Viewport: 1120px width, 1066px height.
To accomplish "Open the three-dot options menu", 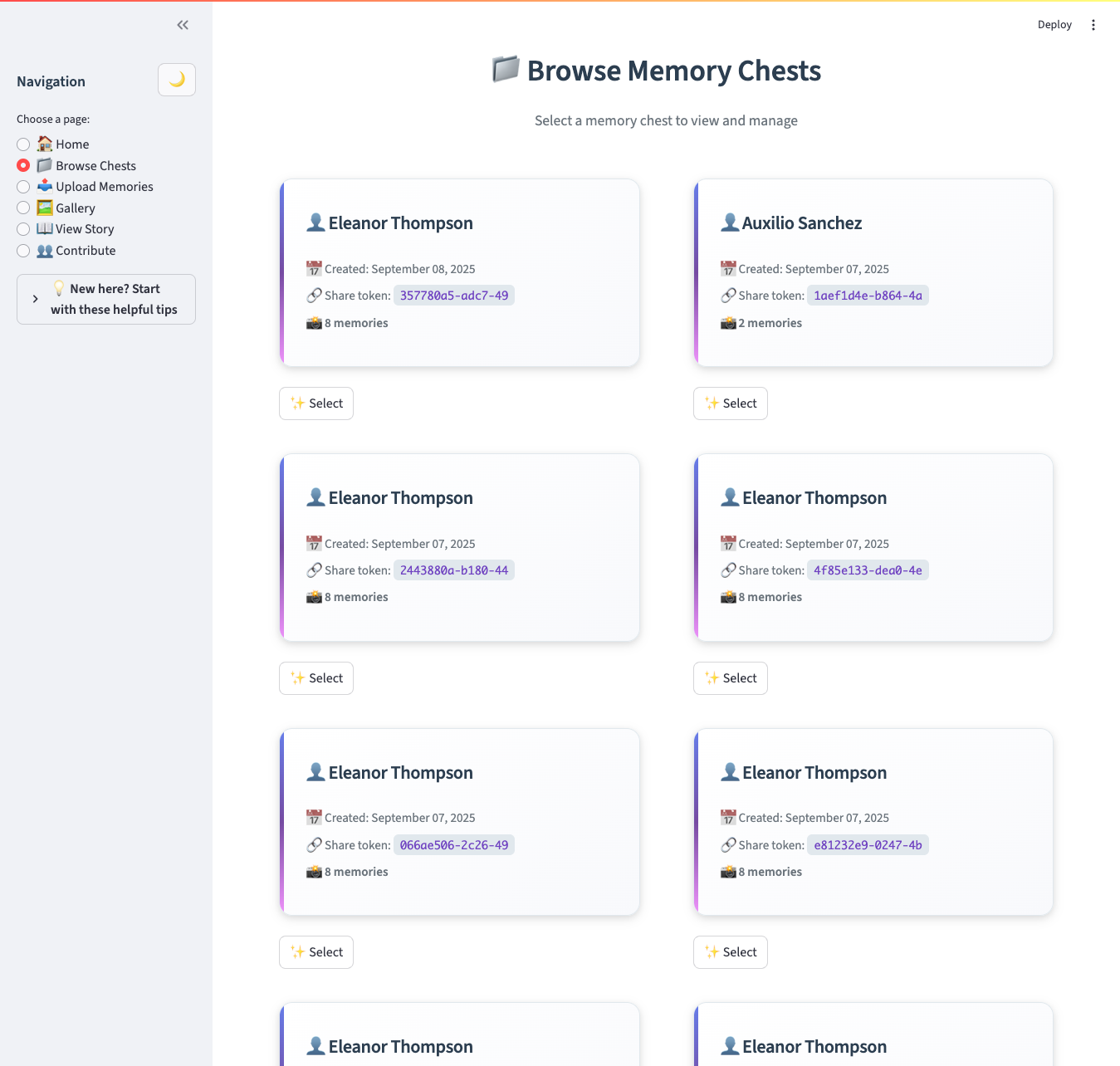I will pos(1093,24).
